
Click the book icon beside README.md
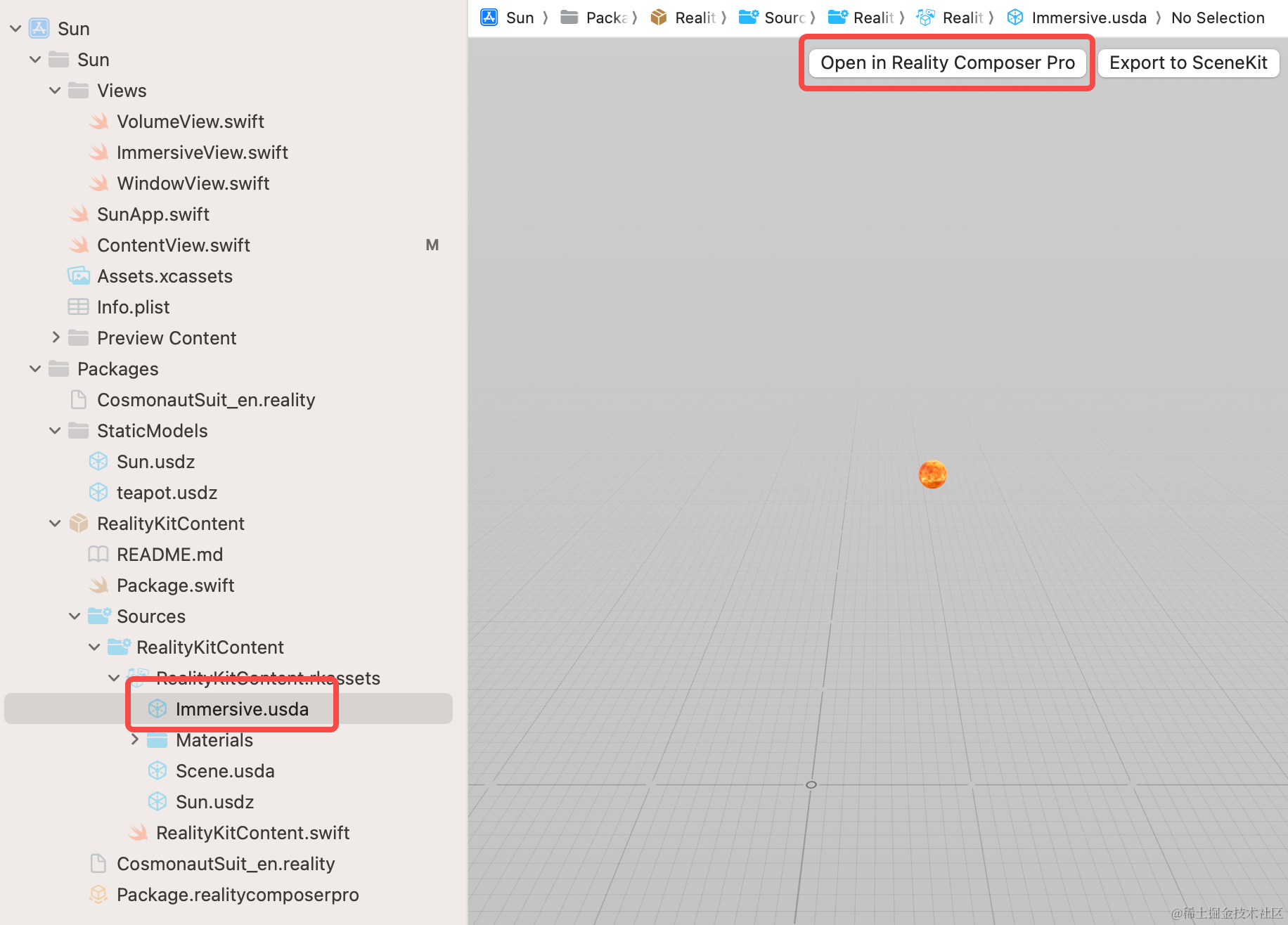(98, 555)
